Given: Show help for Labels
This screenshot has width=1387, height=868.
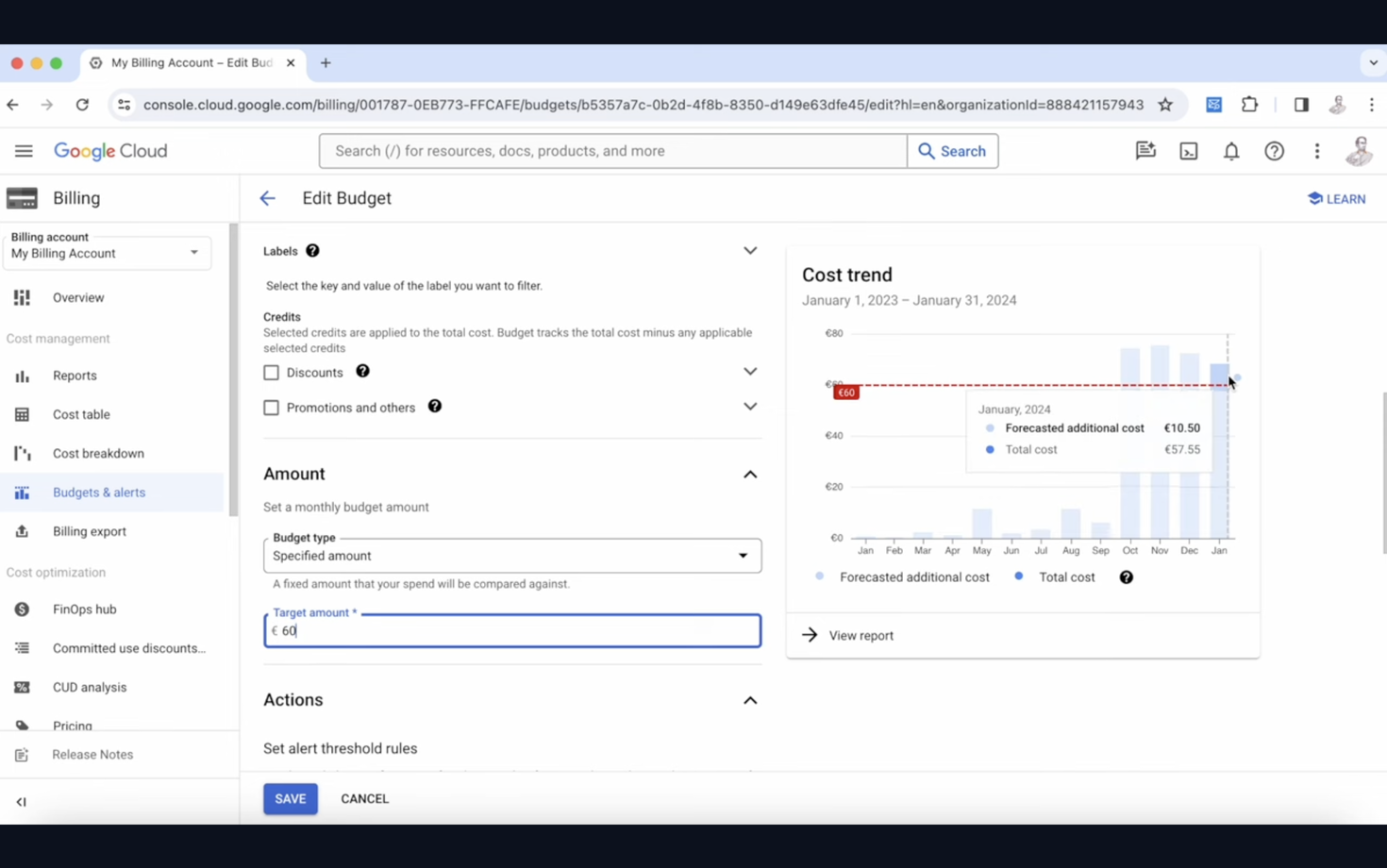Looking at the screenshot, I should [x=312, y=251].
